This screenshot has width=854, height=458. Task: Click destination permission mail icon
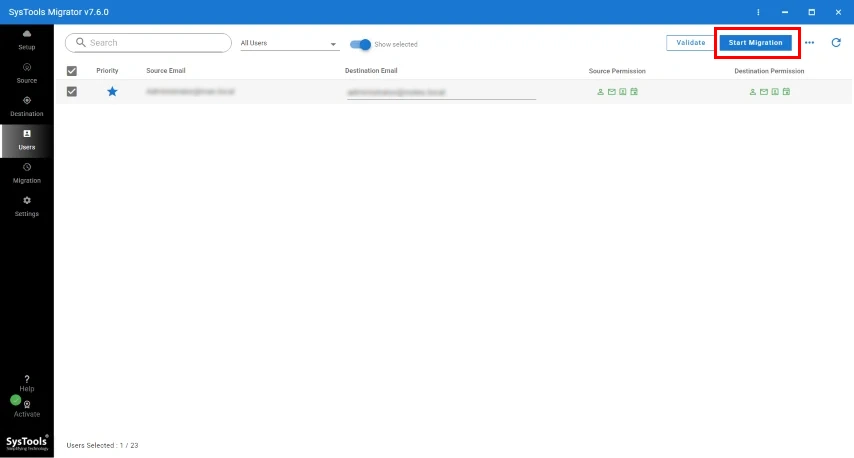pyautogui.click(x=764, y=92)
